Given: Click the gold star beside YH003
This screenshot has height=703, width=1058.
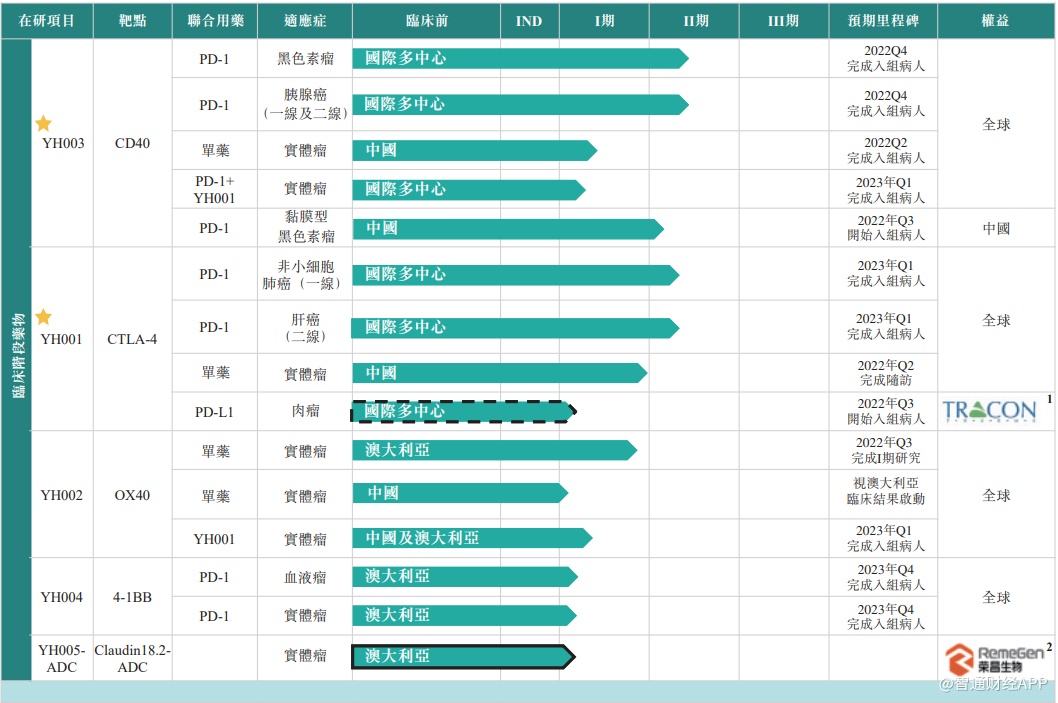Looking at the screenshot, I should point(43,124).
